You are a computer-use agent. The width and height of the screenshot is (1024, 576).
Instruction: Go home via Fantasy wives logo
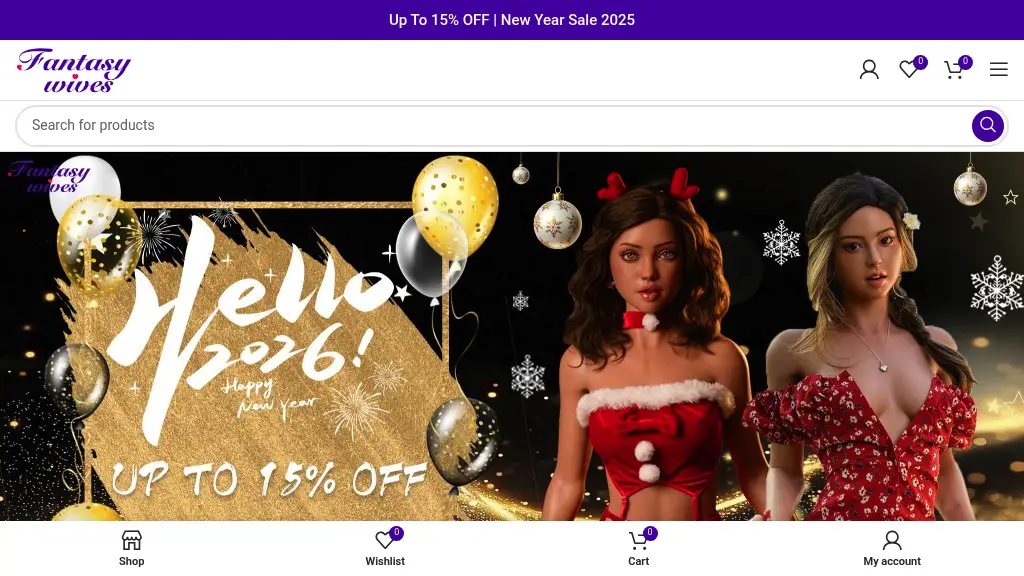(x=74, y=70)
